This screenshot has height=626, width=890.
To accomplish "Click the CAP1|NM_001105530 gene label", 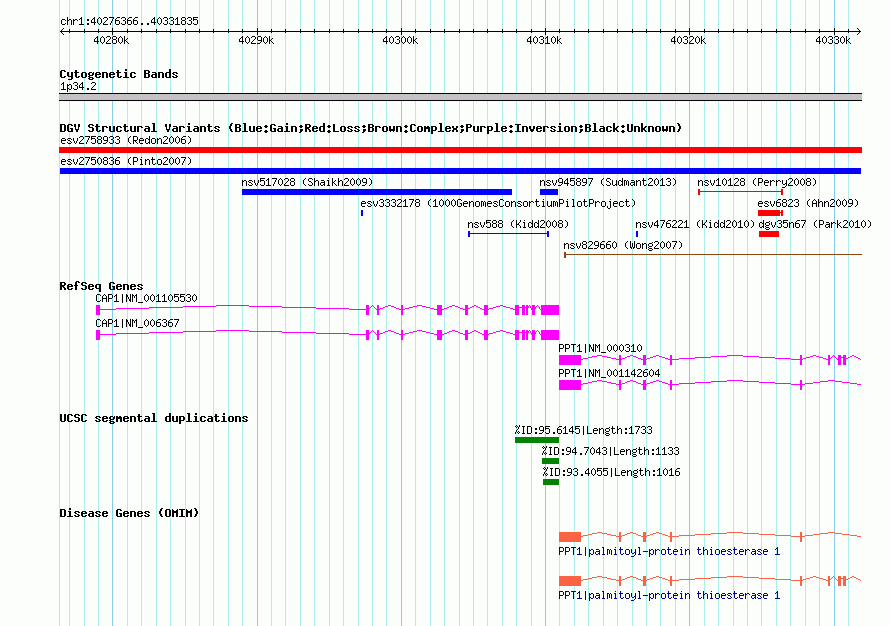I will click(x=146, y=298).
